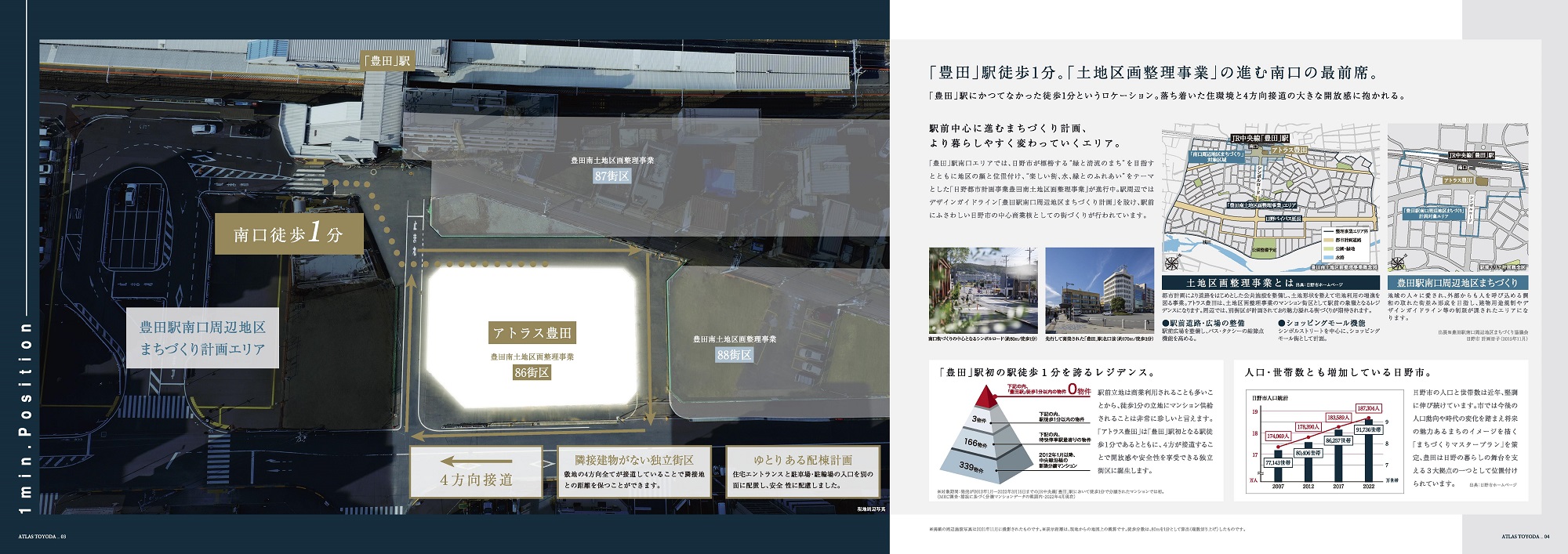Click the アトラス豊田 label on left map
Screen dimensions: 1568x554
point(1288,150)
